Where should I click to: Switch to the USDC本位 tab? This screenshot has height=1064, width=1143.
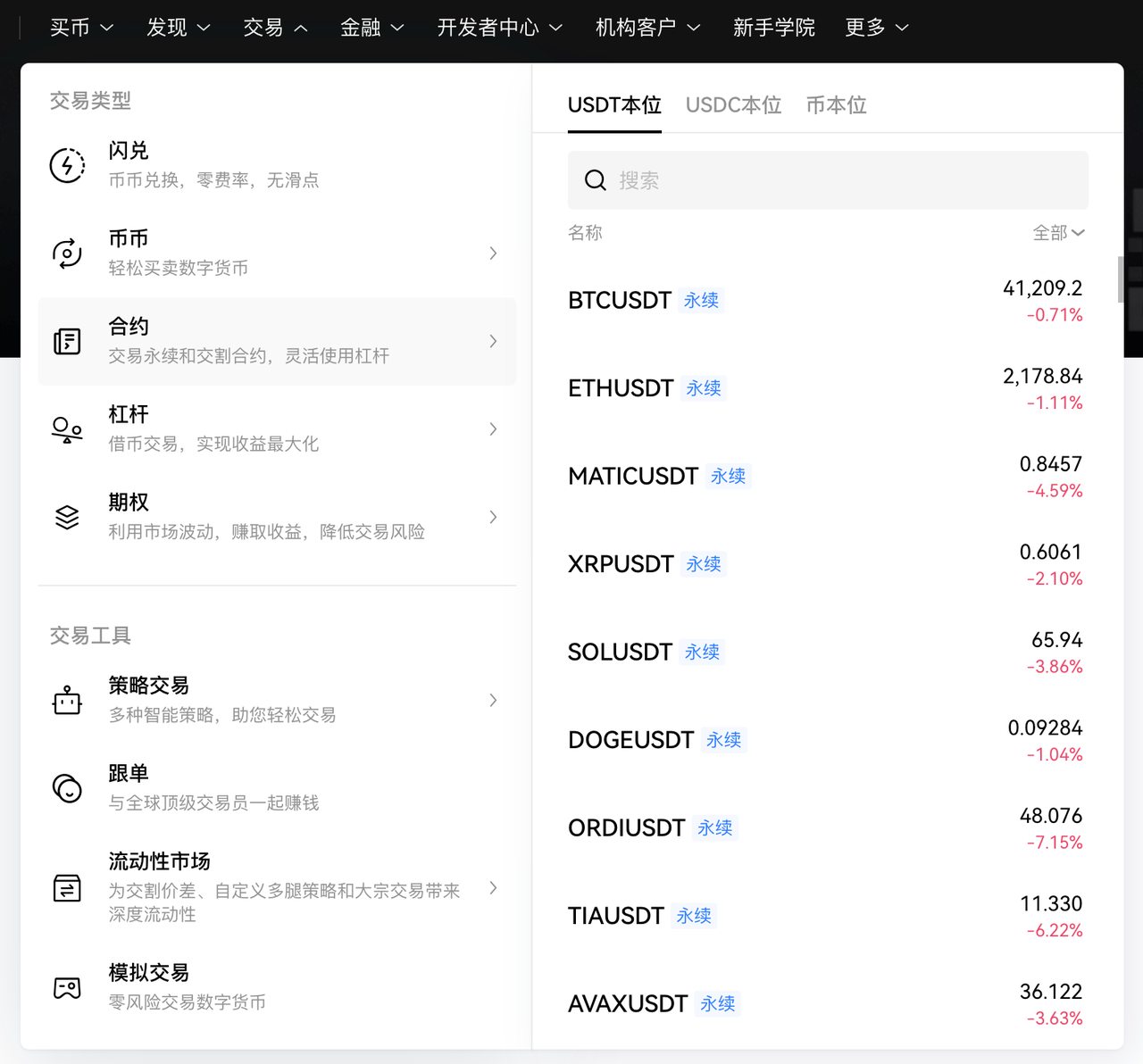(733, 104)
